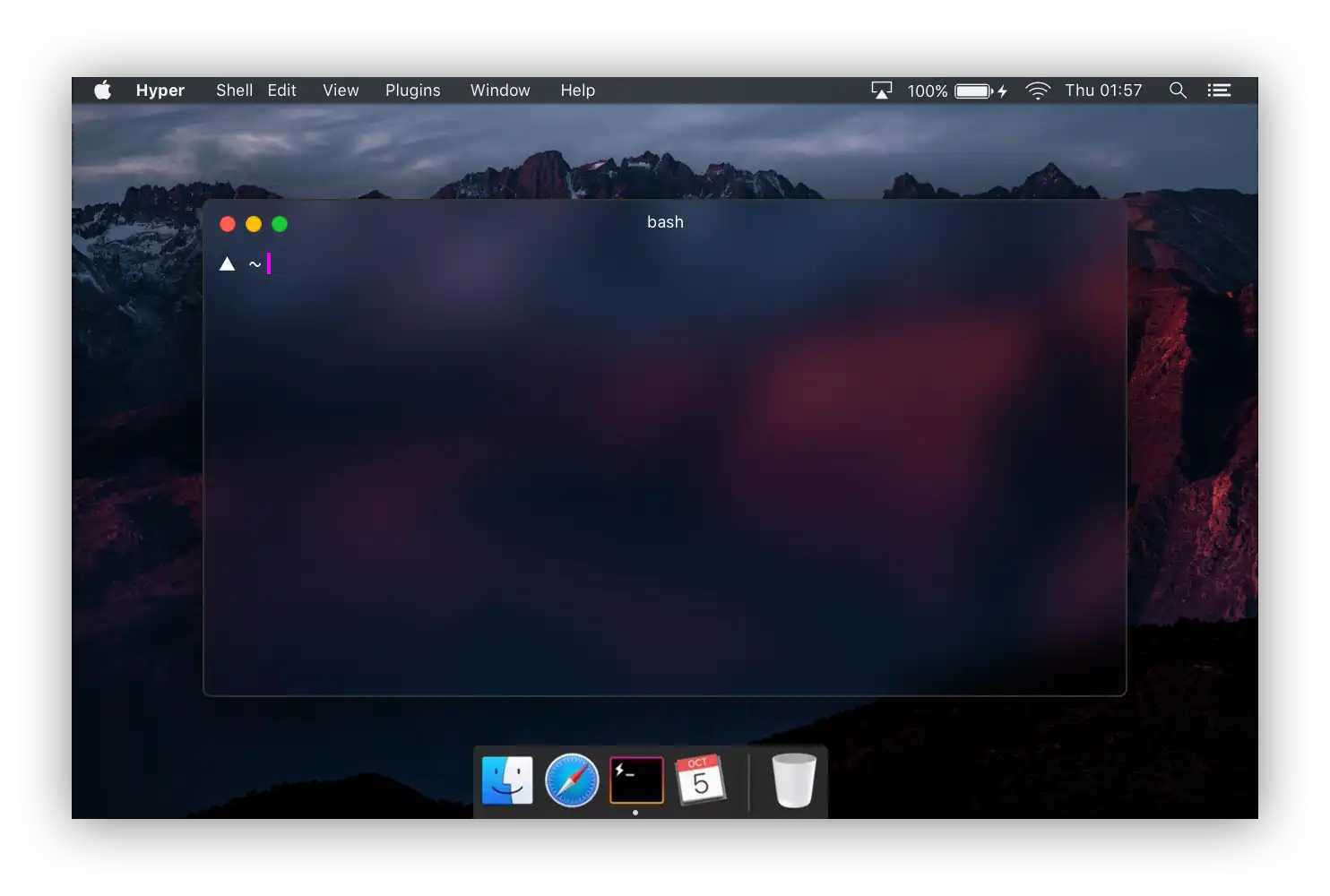Viewport: 1330px width, 896px height.
Task: Click the triangle prompt symbol in terminal
Action: (228, 263)
